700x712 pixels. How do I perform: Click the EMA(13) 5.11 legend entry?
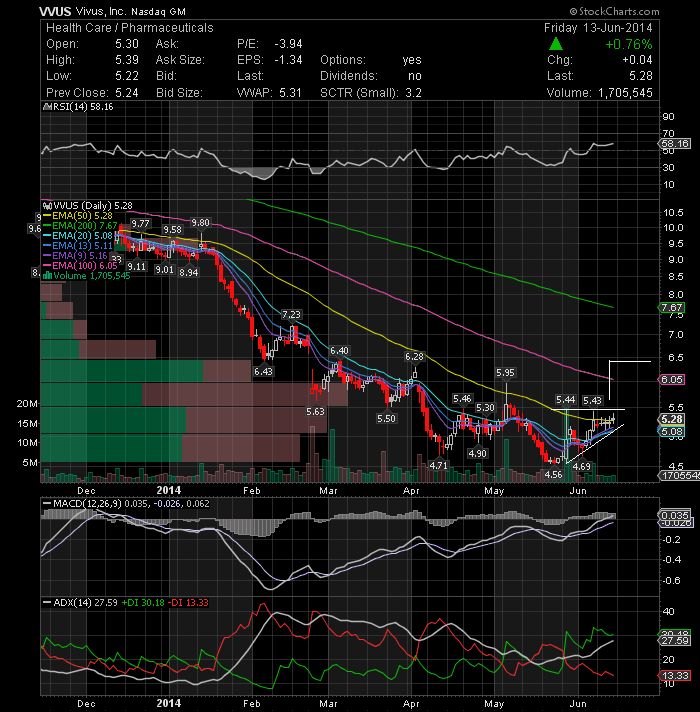pyautogui.click(x=78, y=246)
